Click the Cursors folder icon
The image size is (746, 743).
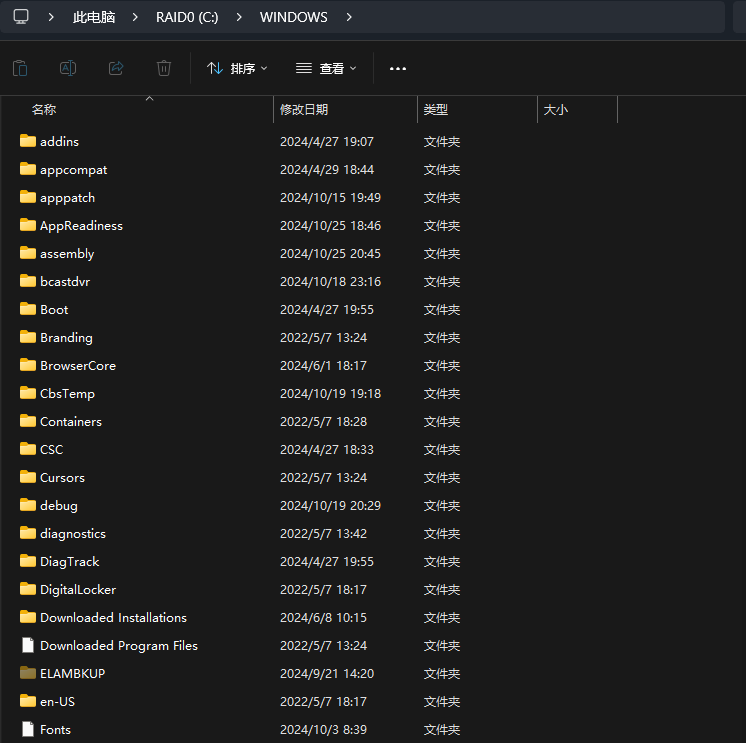tap(28, 477)
